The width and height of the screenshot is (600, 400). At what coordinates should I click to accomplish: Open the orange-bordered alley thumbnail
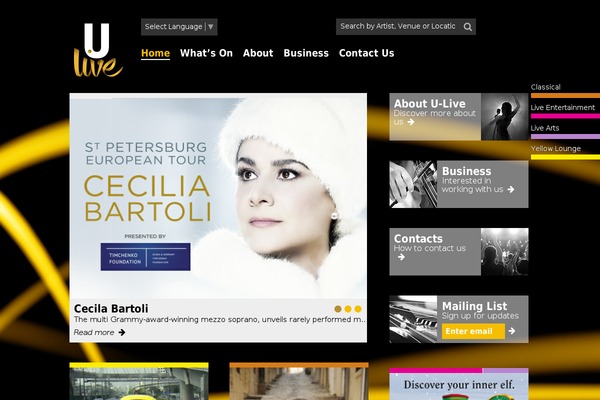coord(299,382)
